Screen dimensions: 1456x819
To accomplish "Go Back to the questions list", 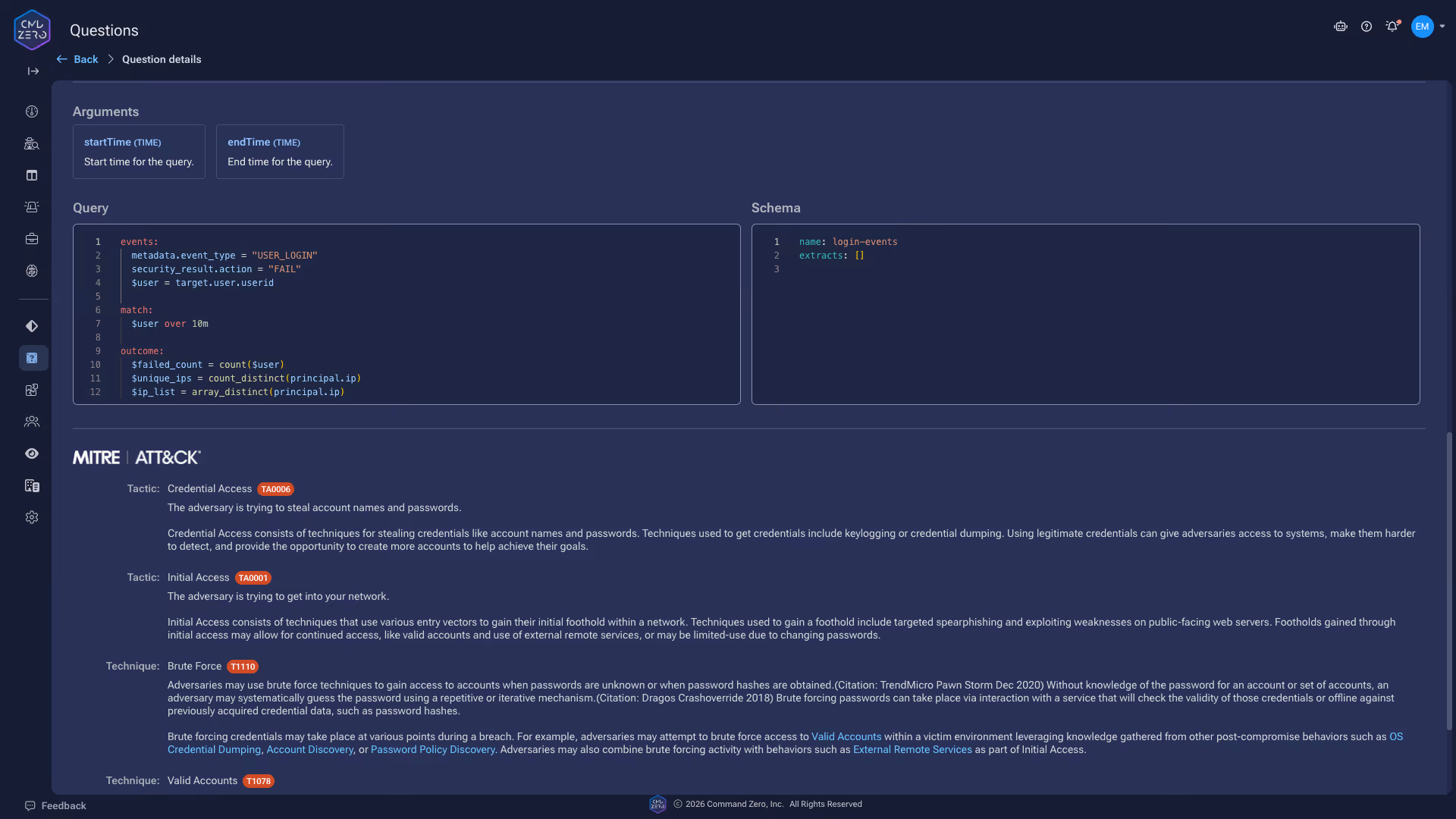I will tap(78, 59).
